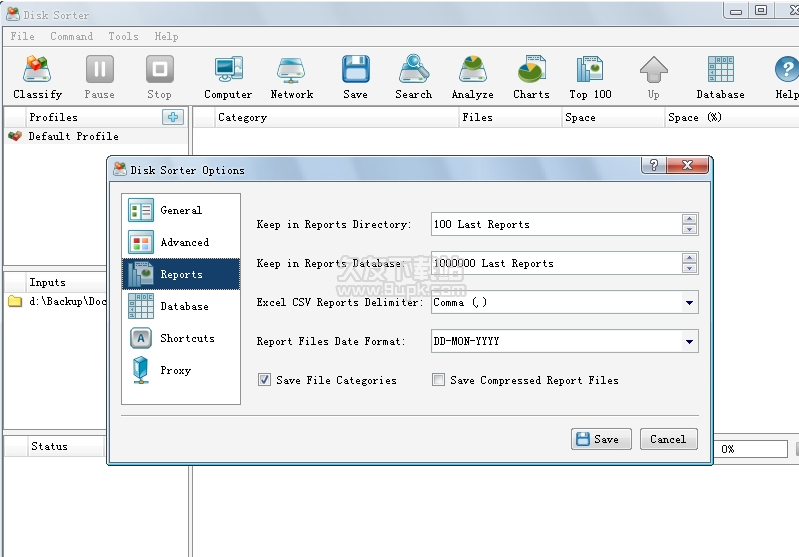Click the Classify toolbar icon

pyautogui.click(x=37, y=77)
